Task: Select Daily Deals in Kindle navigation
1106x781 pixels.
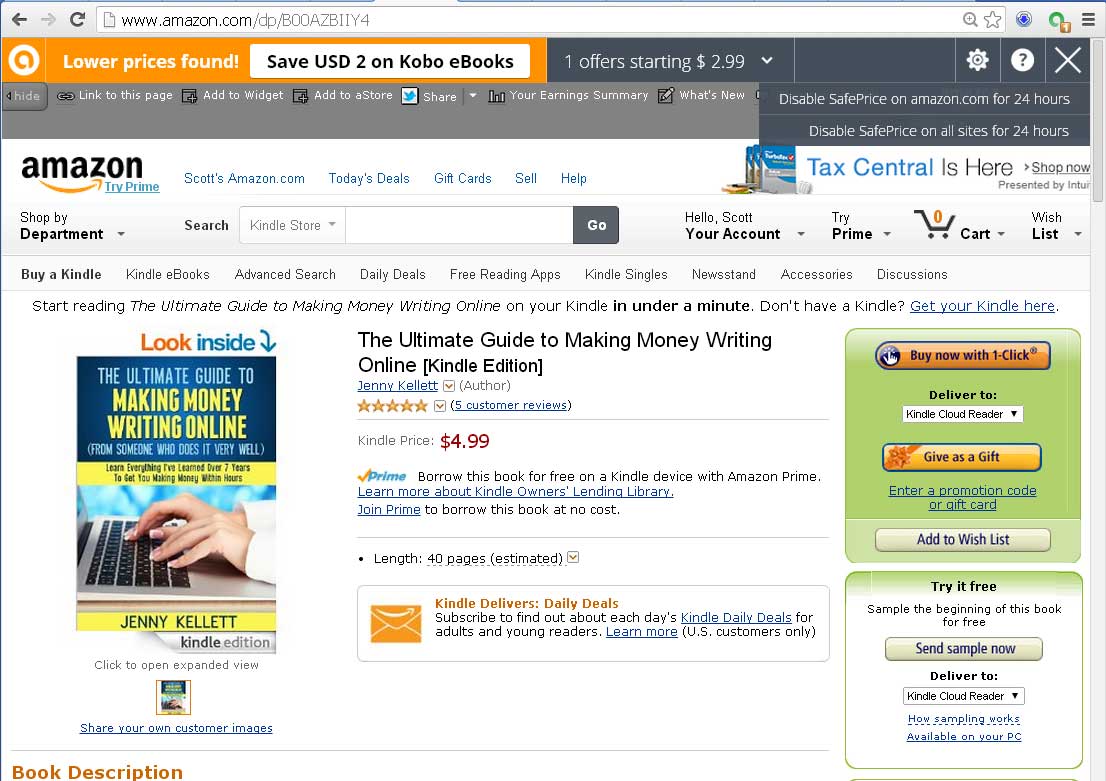Action: 392,274
